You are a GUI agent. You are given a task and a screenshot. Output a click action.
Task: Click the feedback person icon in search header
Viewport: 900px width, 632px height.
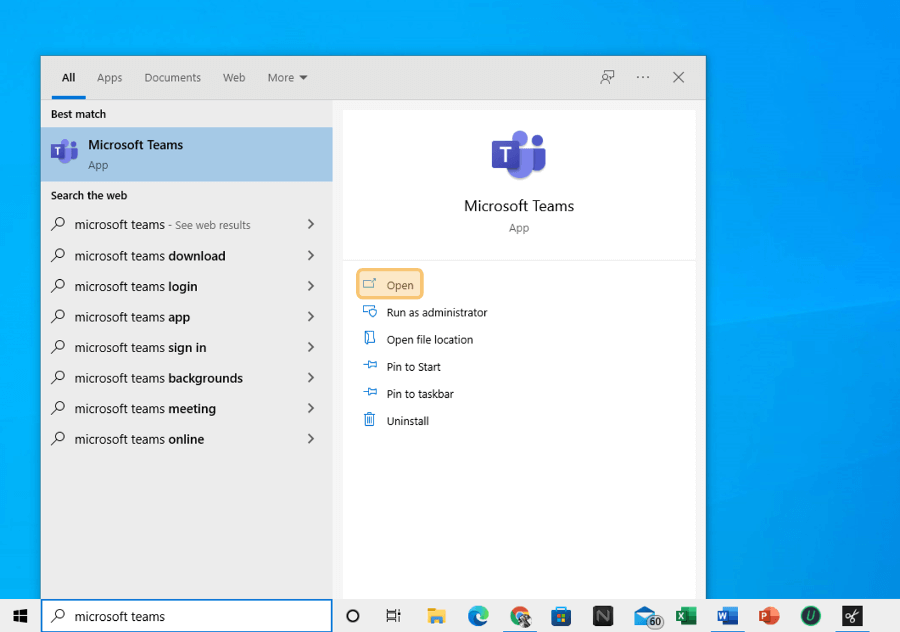(x=607, y=77)
